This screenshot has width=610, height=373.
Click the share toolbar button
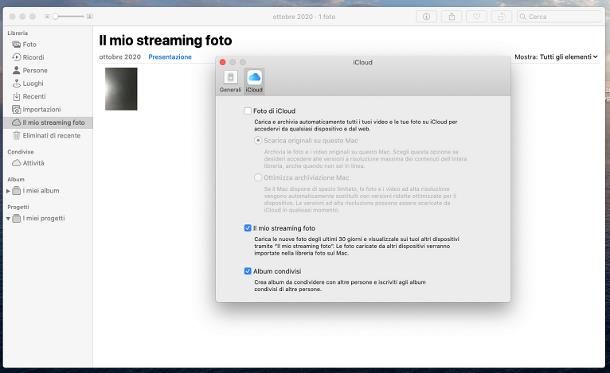click(x=452, y=17)
